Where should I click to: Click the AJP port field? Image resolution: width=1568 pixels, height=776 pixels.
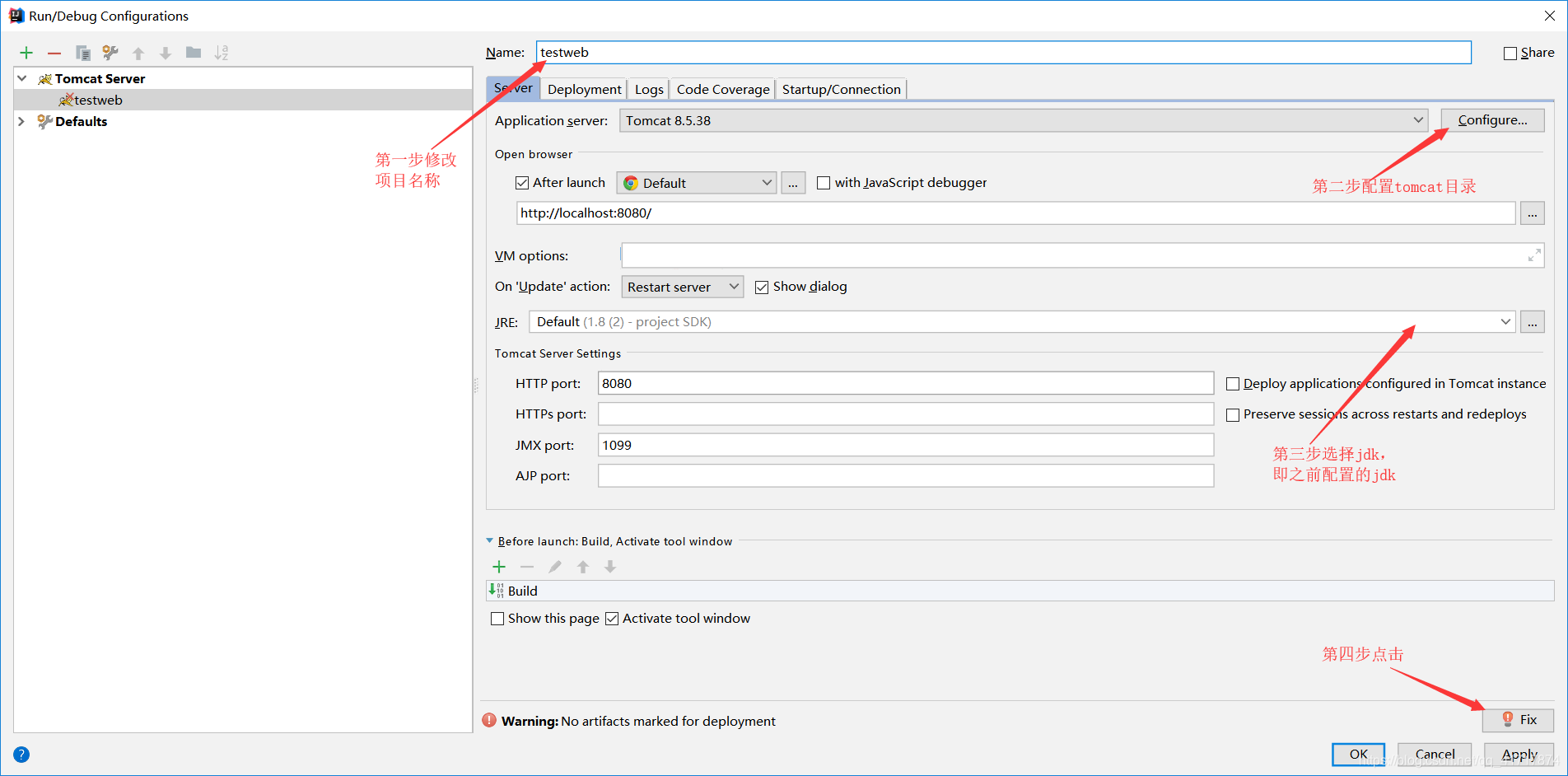[x=906, y=476]
